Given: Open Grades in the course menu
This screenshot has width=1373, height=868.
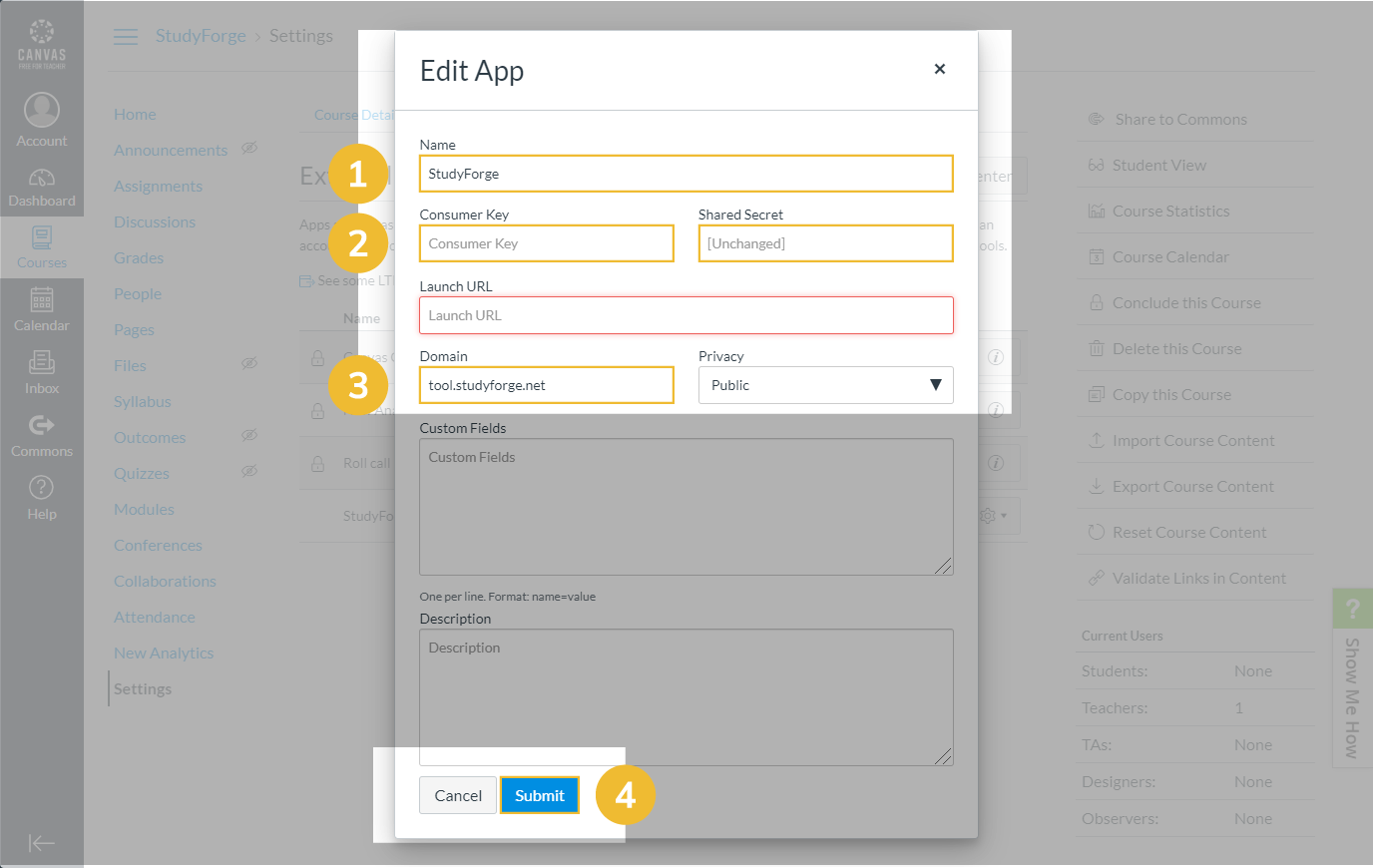Looking at the screenshot, I should [139, 258].
